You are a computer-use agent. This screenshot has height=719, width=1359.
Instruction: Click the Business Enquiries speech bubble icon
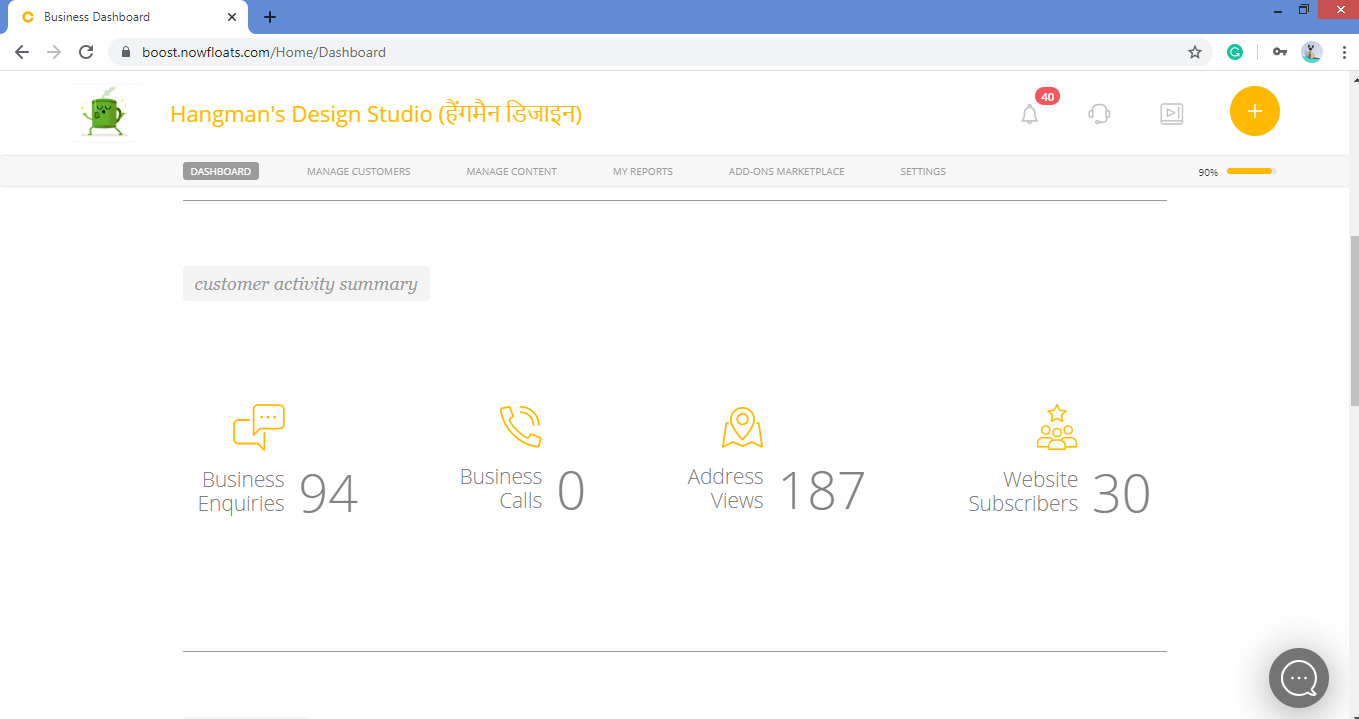(259, 427)
